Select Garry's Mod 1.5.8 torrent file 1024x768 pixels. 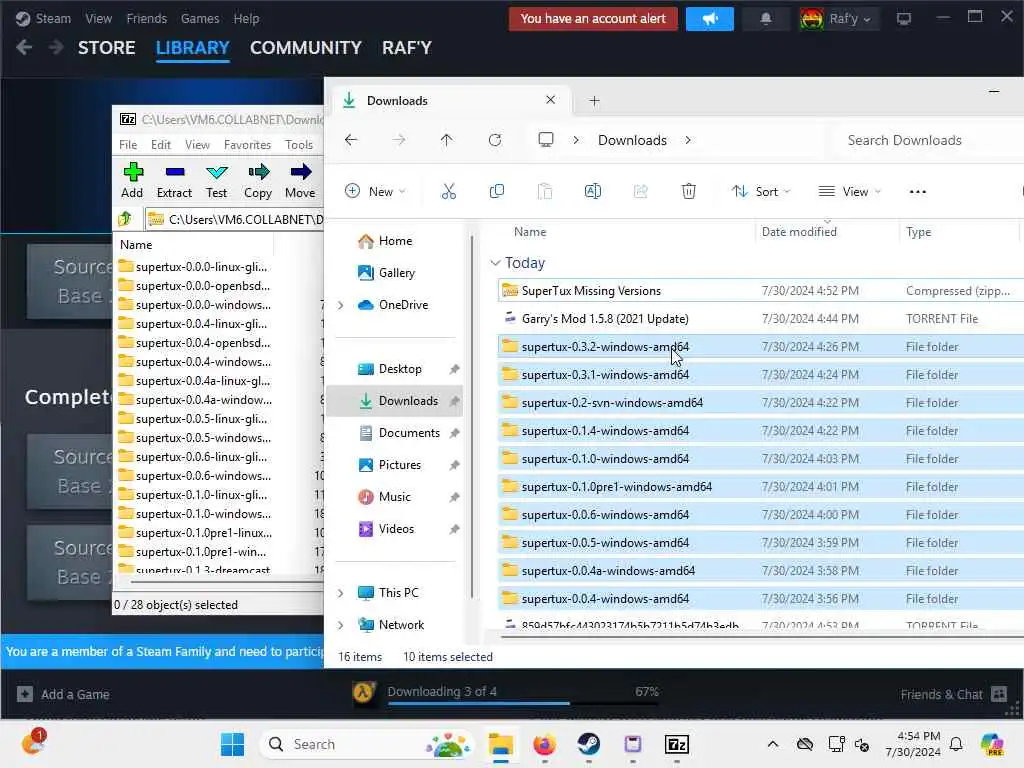[x=760, y=319]
